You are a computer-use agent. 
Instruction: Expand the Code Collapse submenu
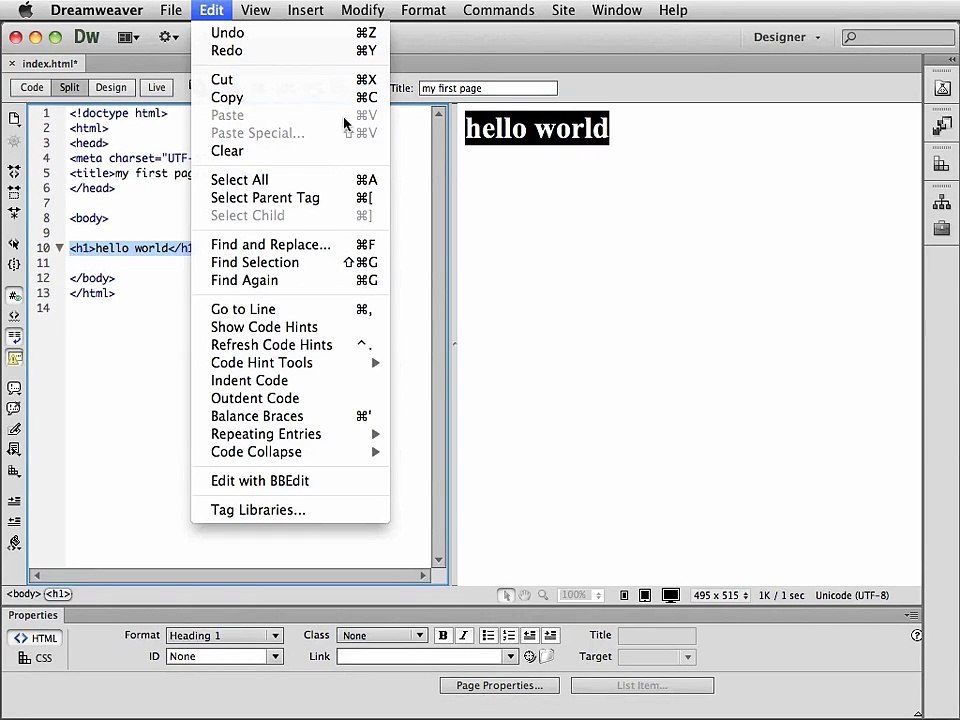click(x=290, y=452)
